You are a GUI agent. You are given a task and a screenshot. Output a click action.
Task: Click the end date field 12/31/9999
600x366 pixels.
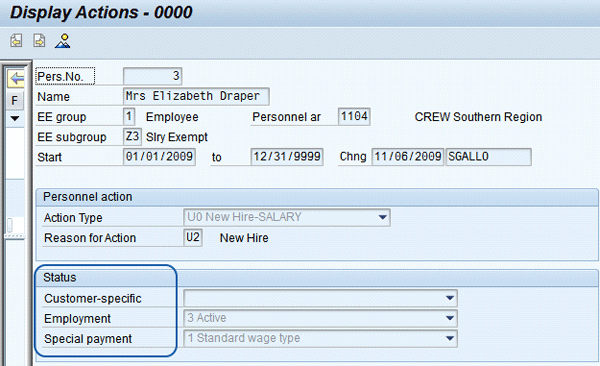287,157
